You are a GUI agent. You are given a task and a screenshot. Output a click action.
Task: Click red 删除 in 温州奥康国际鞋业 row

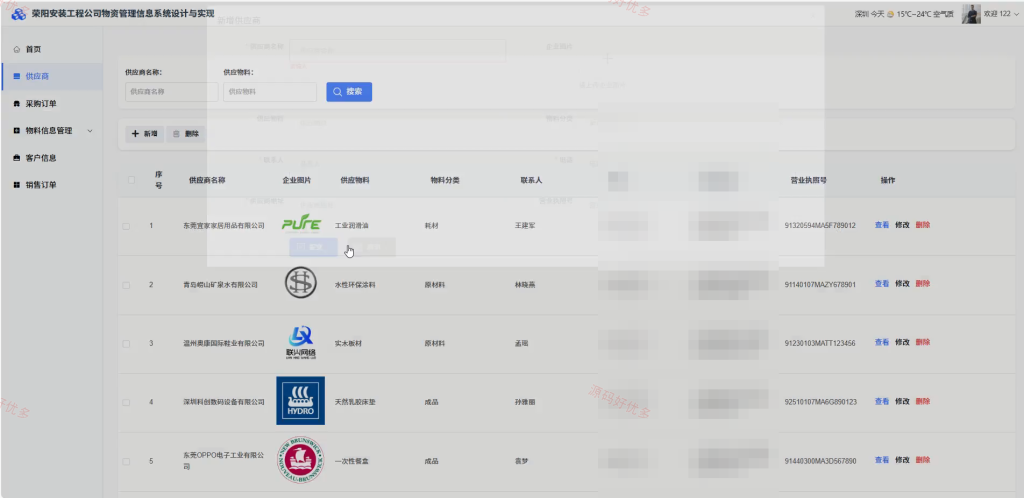pyautogui.click(x=923, y=342)
